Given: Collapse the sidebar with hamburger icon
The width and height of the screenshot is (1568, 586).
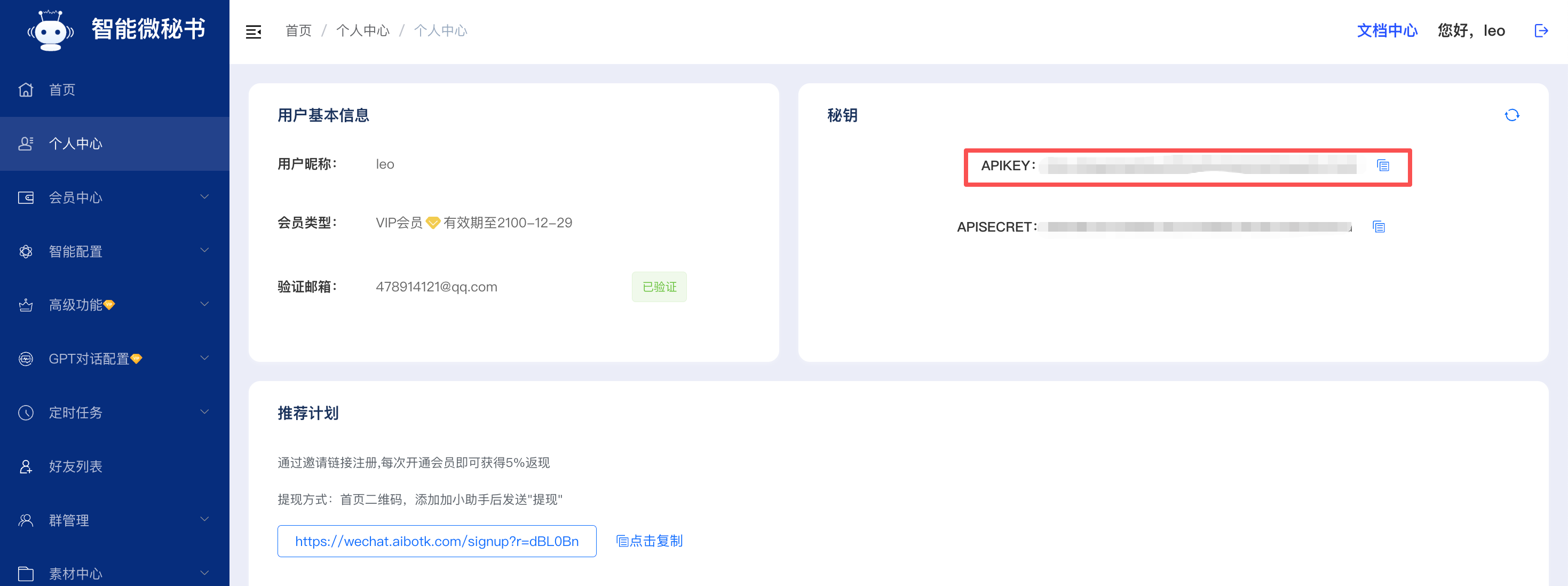Looking at the screenshot, I should coord(253,31).
